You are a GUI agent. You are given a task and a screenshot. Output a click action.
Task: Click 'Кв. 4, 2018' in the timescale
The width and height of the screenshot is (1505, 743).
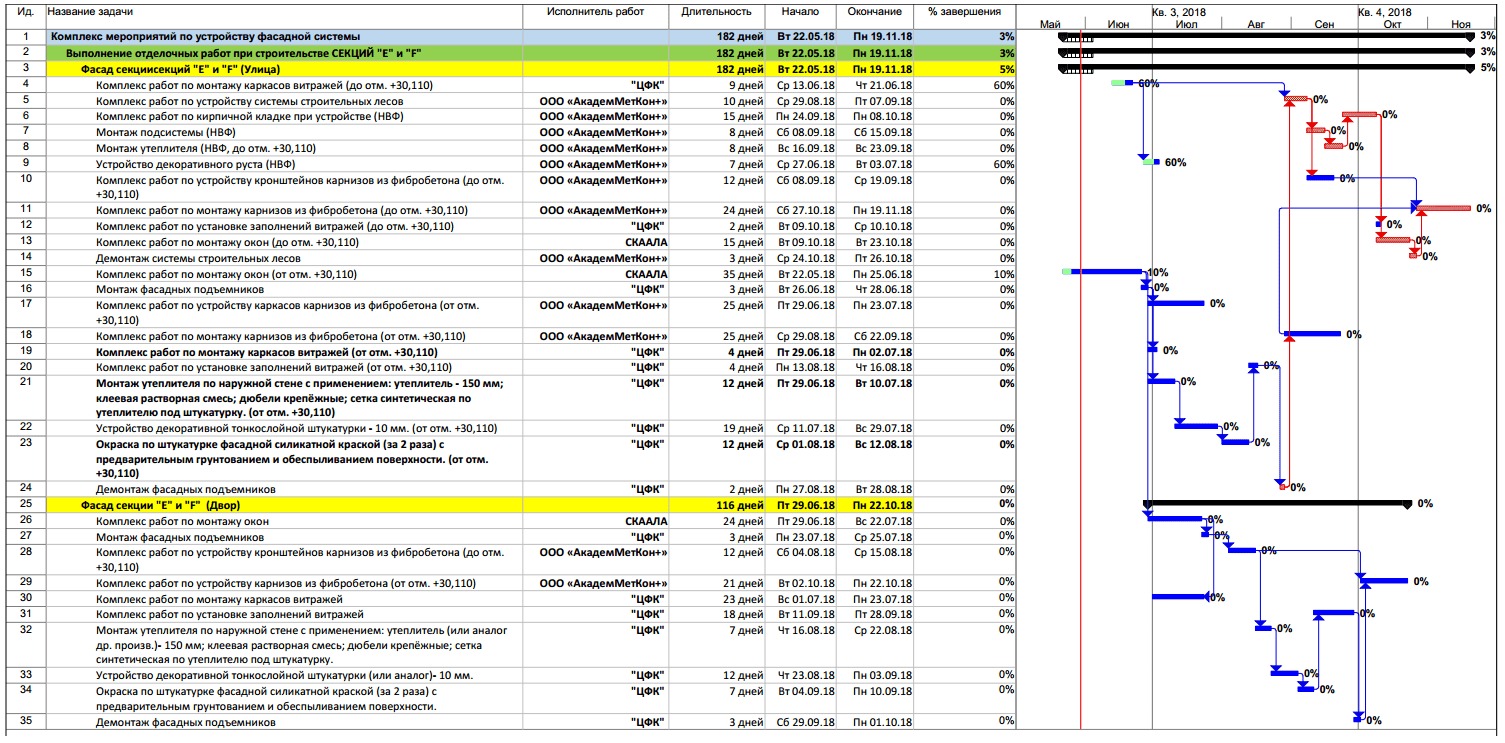click(1384, 11)
